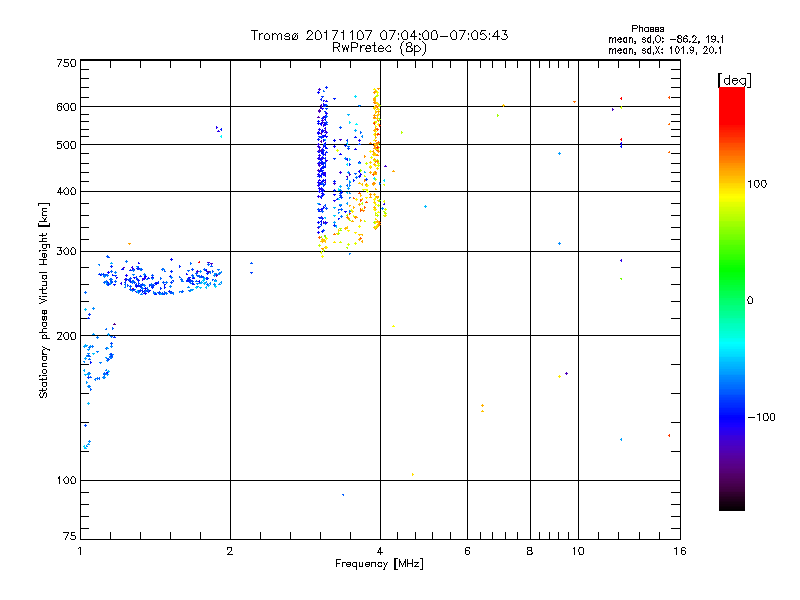Viewport: 800px width, 600px height.
Task: Click the y-axis tick '200'
Action: (66, 336)
